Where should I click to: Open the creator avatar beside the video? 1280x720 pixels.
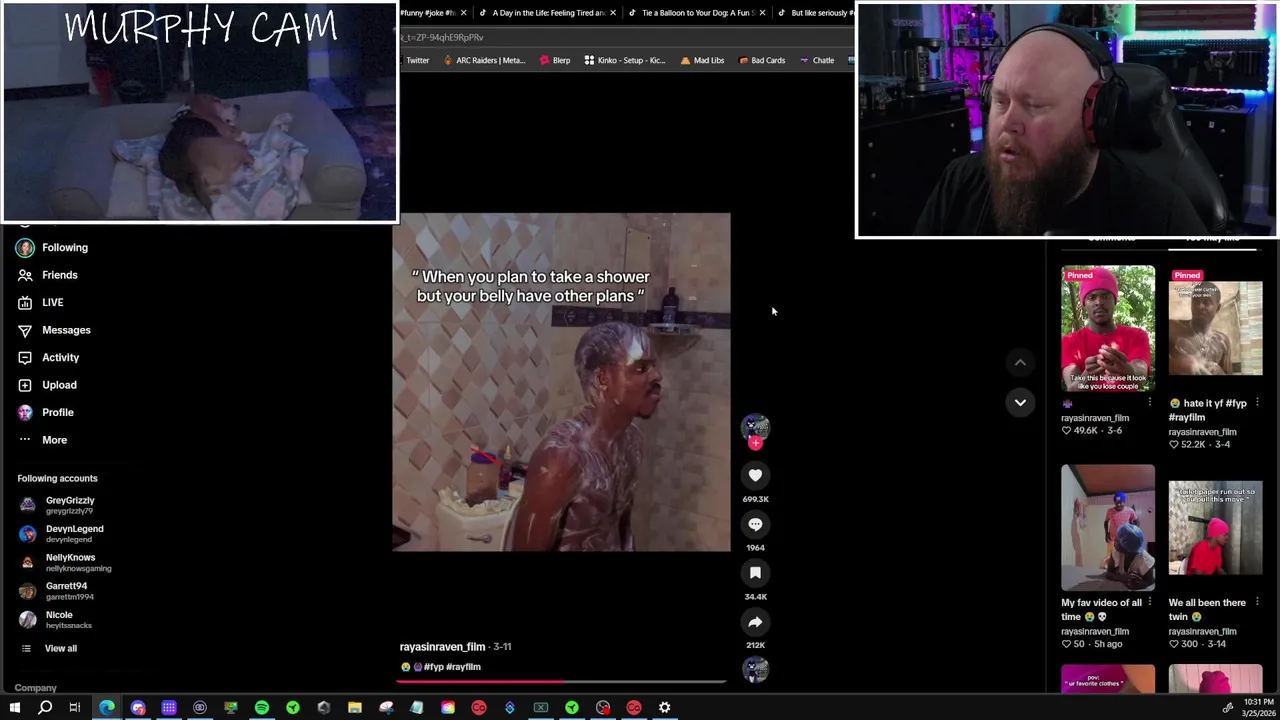pos(755,426)
